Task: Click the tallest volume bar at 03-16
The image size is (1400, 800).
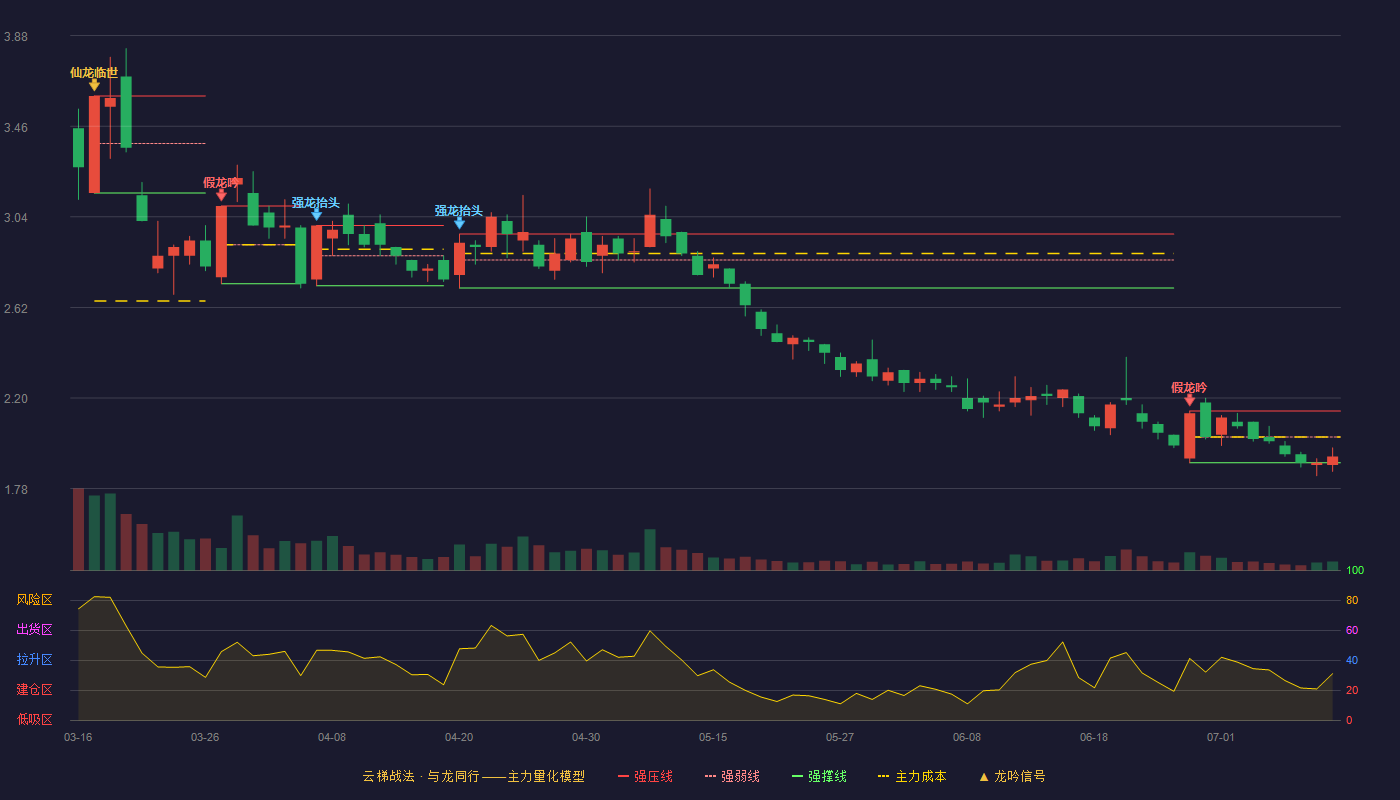Action: (78, 529)
